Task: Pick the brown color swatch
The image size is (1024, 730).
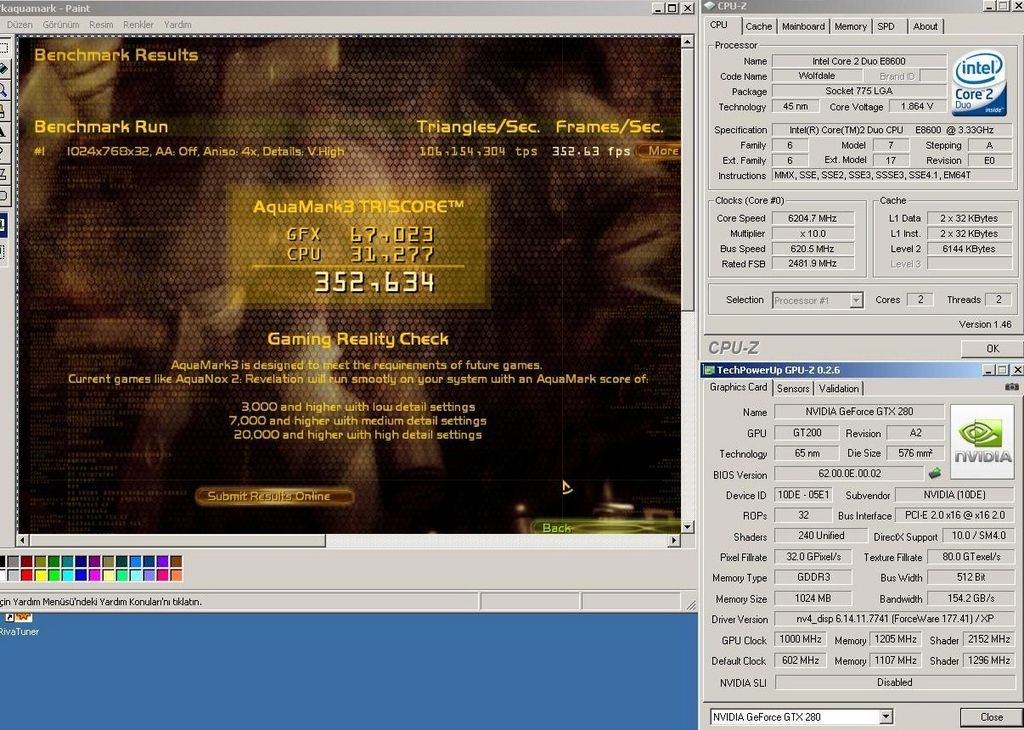Action: point(176,562)
